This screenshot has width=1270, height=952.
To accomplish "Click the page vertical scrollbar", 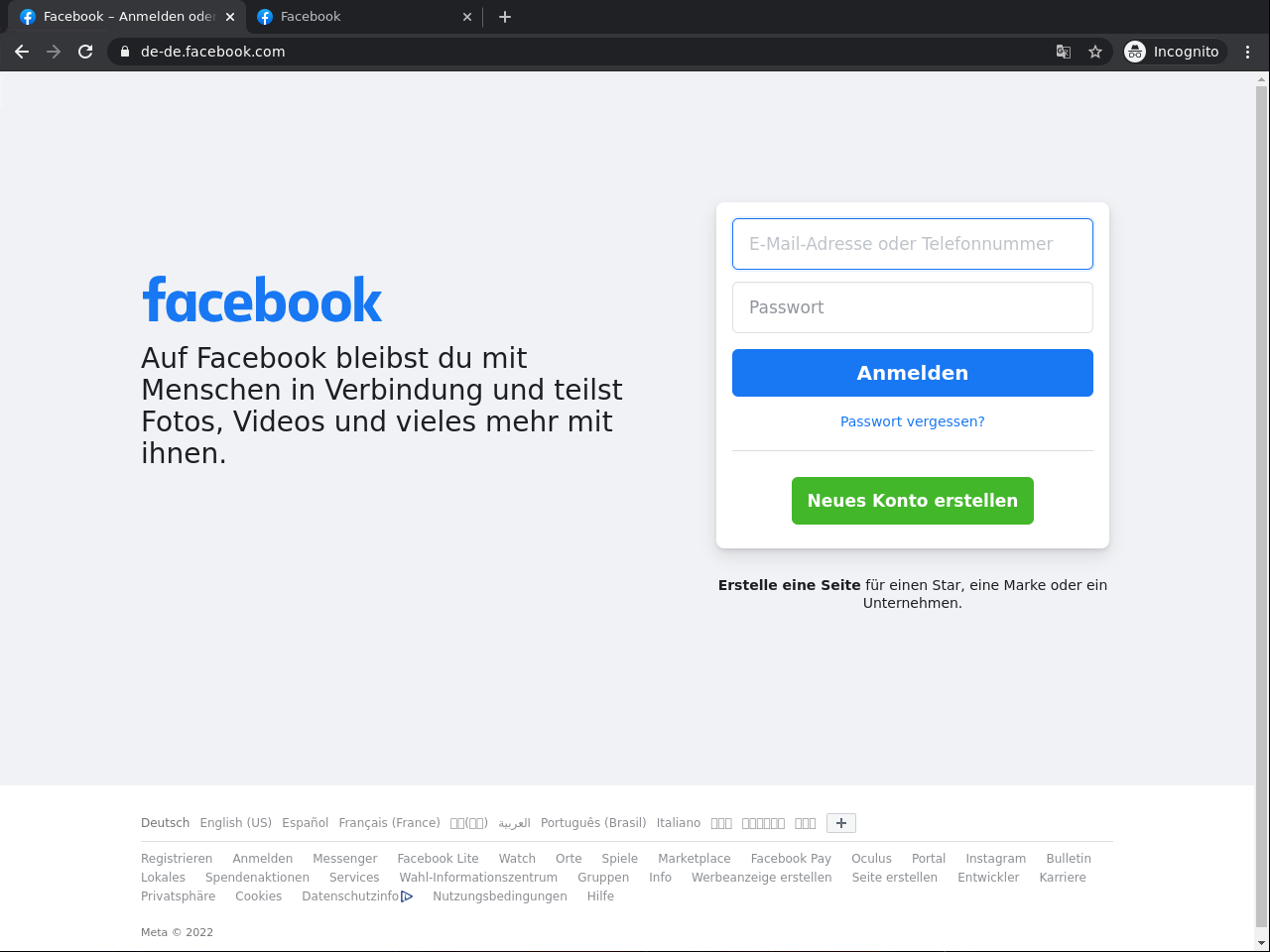I will pyautogui.click(x=1262, y=506).
